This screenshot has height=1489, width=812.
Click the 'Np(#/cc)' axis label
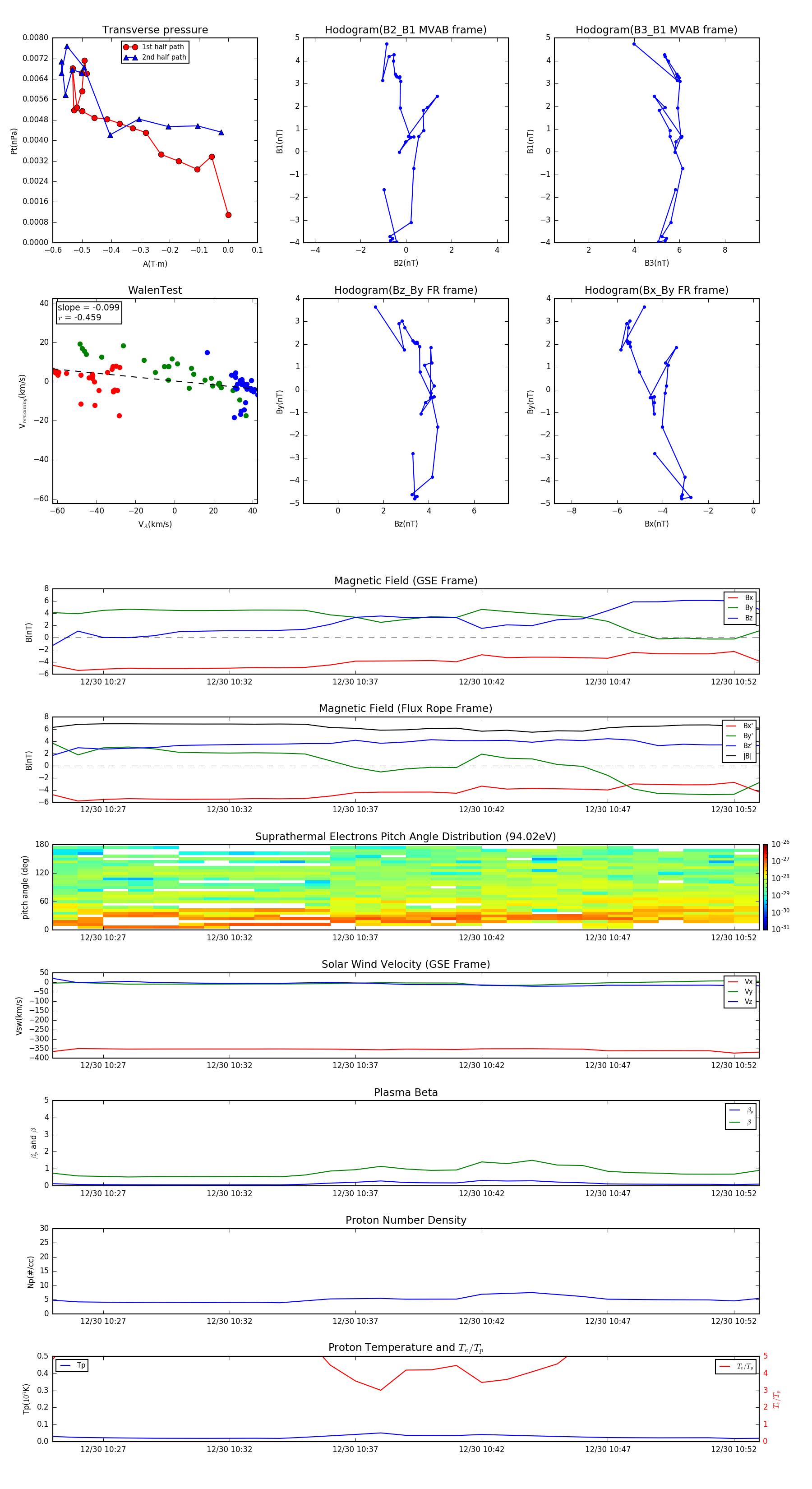(31, 1272)
